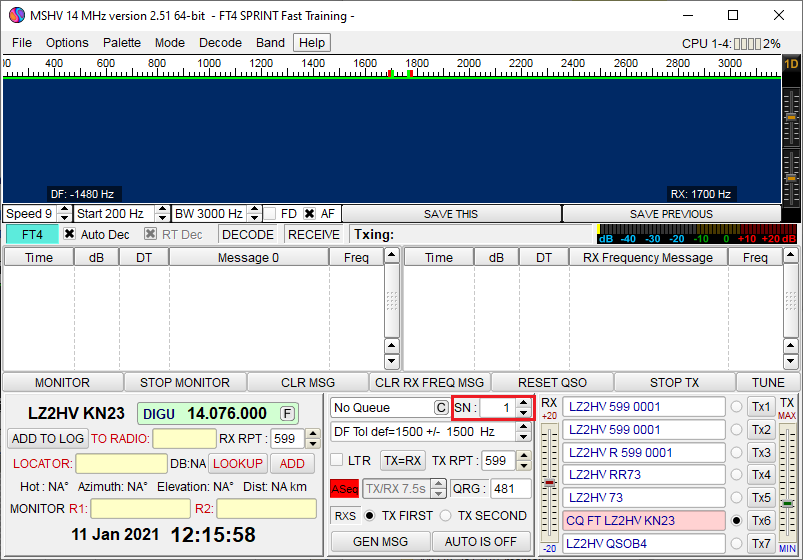Toggle the RT Dec checkbox
Screen dimensions: 803x560
click(150, 234)
